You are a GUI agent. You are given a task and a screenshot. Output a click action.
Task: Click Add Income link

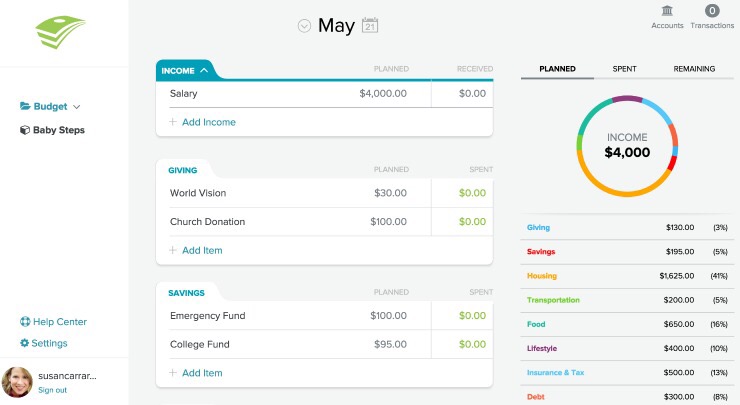(208, 122)
